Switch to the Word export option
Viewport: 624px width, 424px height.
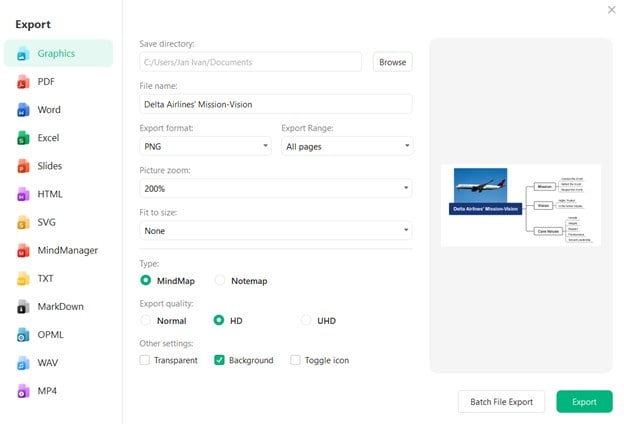click(x=58, y=109)
